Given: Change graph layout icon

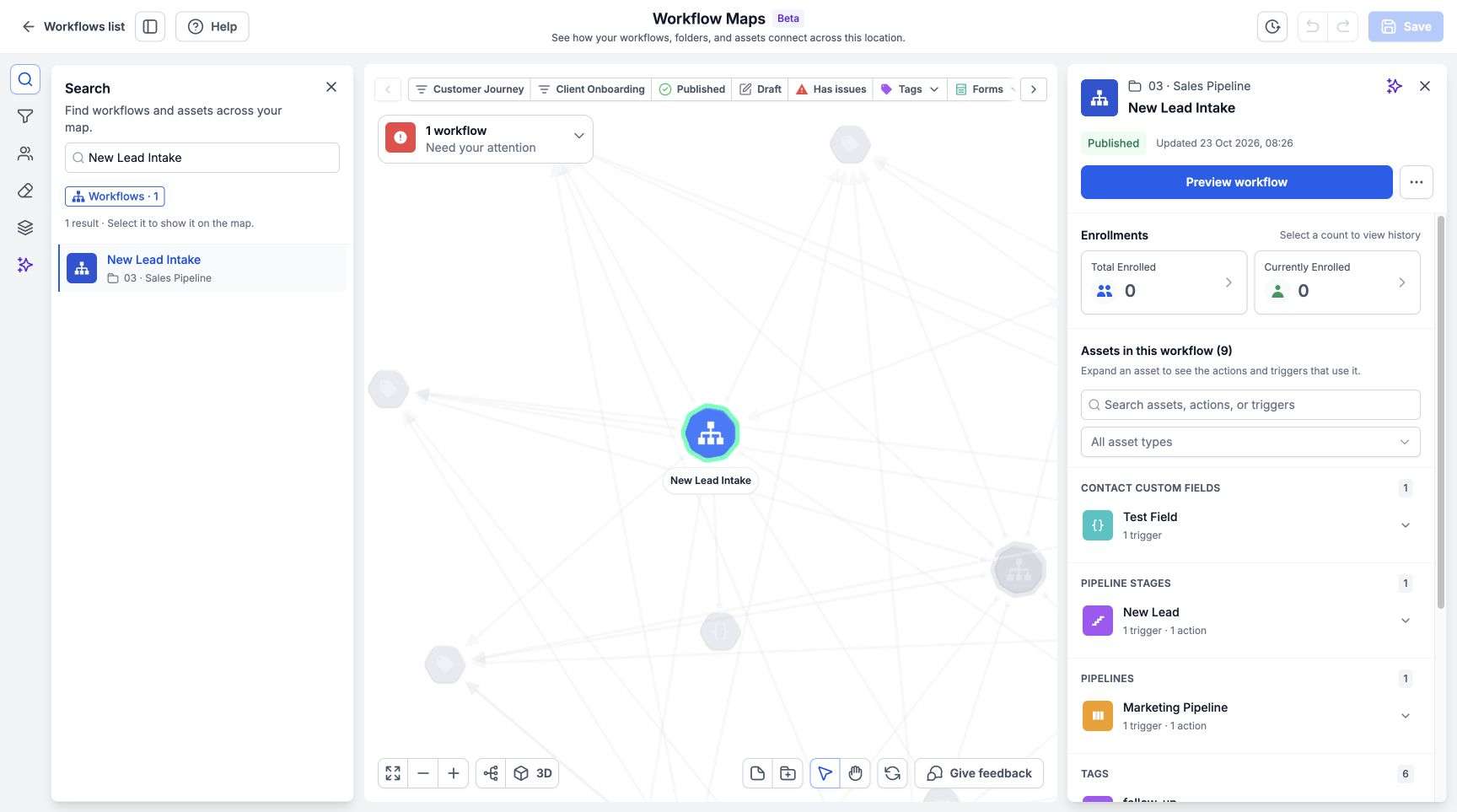Looking at the screenshot, I should click(491, 773).
